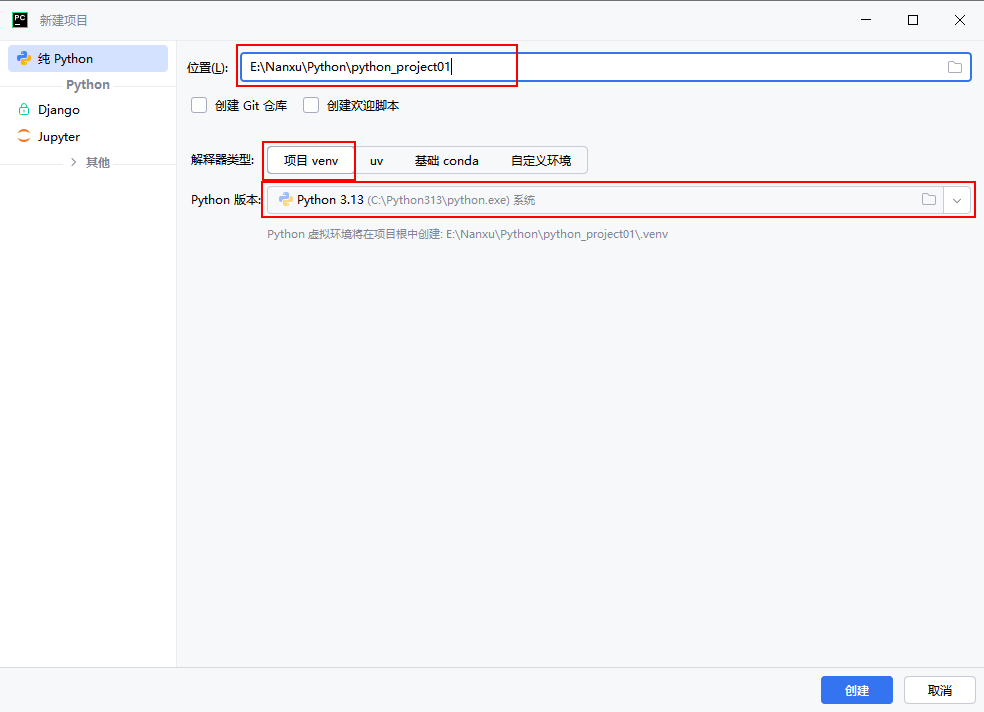This screenshot has width=984, height=712.
Task: Click the Django icon in sidebar
Action: pyautogui.click(x=24, y=110)
